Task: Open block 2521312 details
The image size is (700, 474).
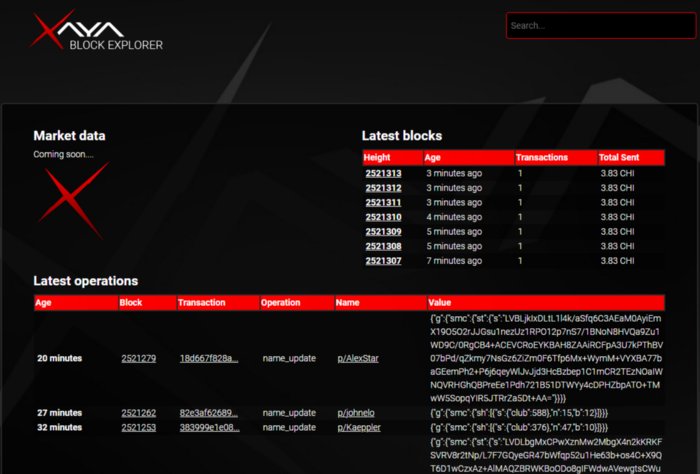Action: click(383, 187)
